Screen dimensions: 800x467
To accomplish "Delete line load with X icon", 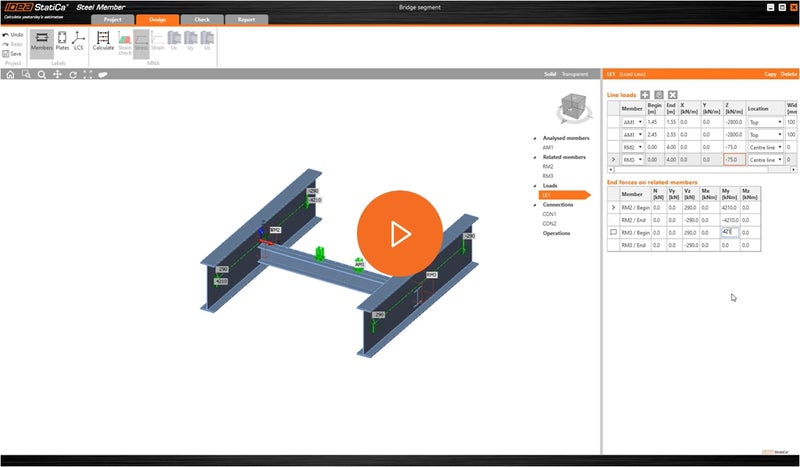I will click(672, 95).
